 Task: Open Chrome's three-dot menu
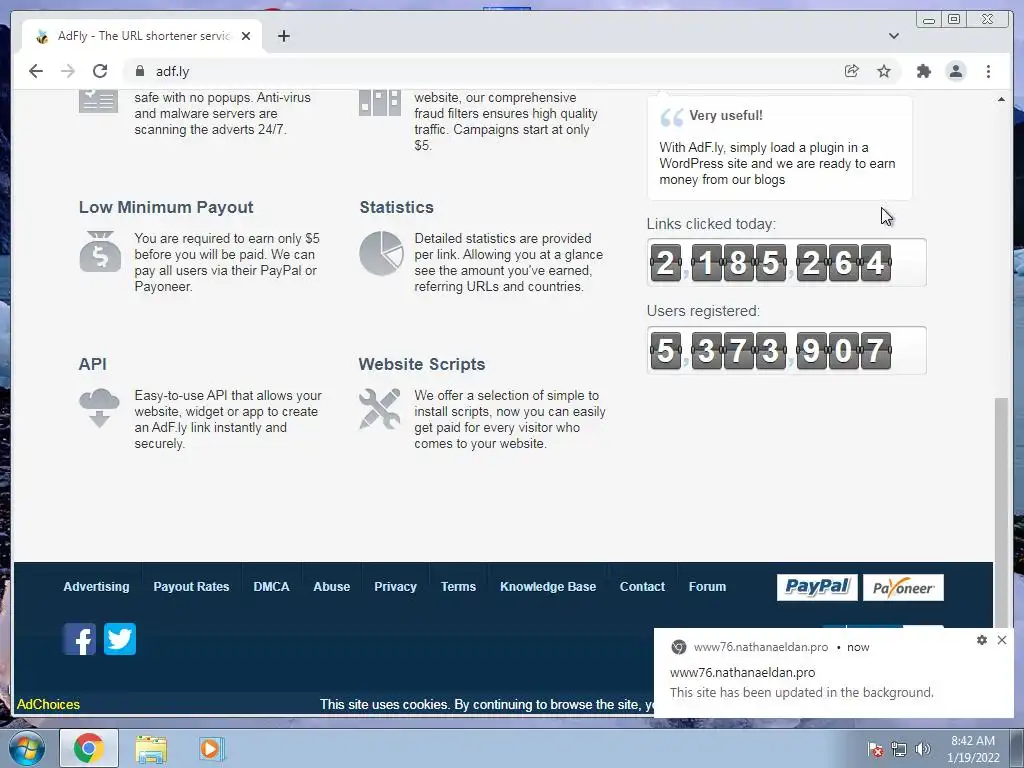tap(988, 71)
